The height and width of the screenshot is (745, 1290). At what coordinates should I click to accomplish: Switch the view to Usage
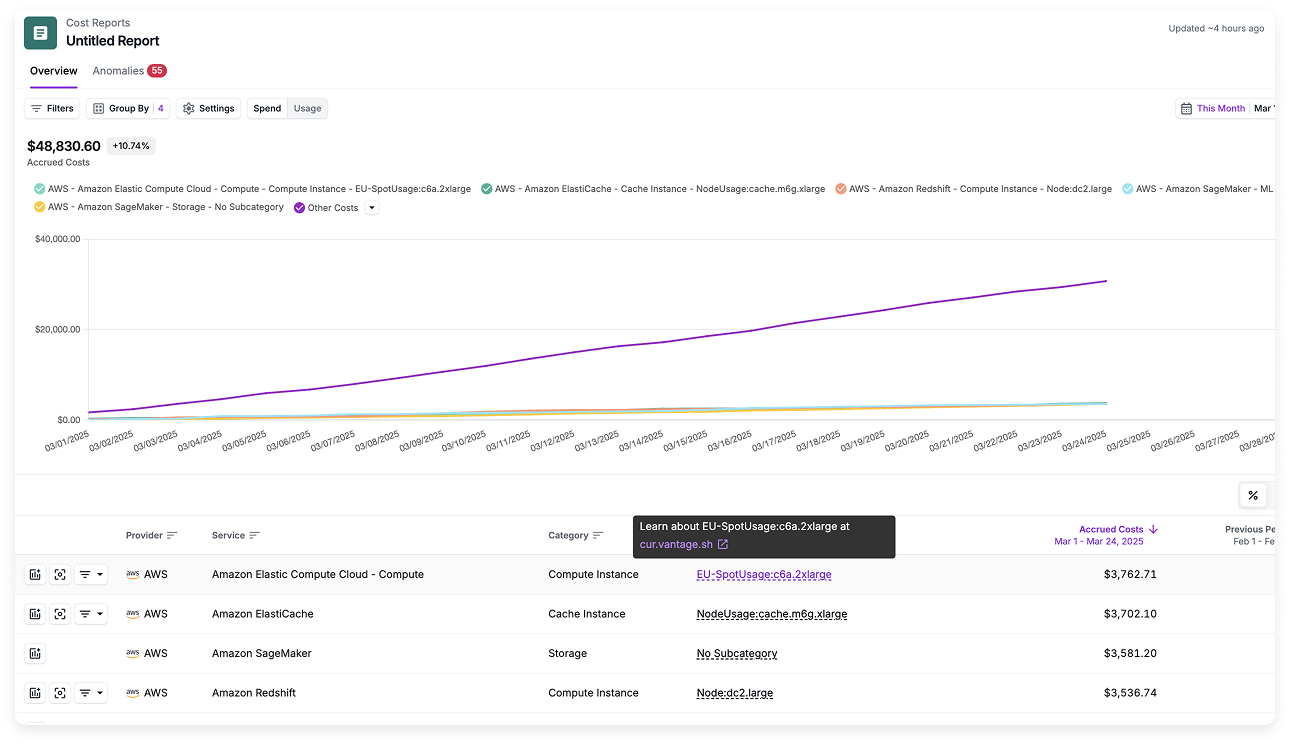click(307, 108)
